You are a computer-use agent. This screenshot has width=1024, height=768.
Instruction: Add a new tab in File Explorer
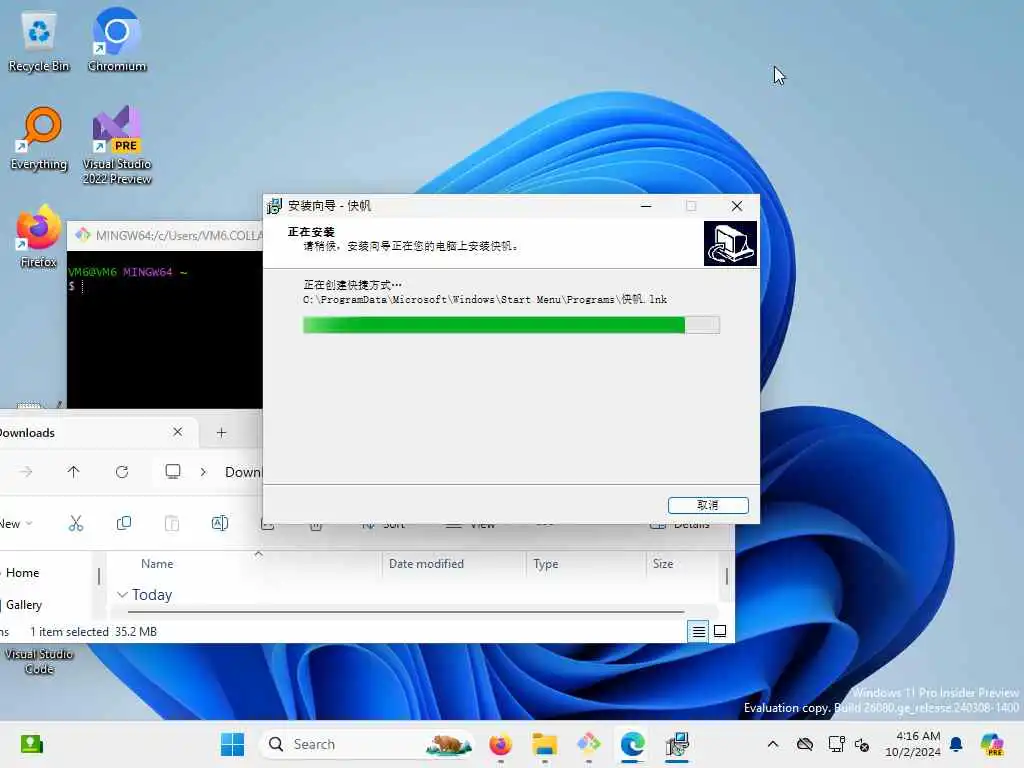(221, 432)
